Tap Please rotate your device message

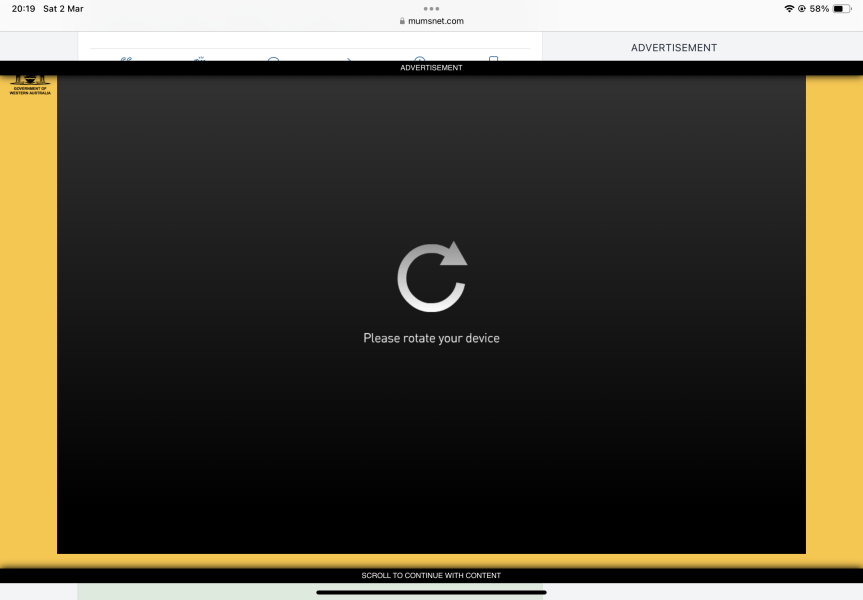[431, 338]
